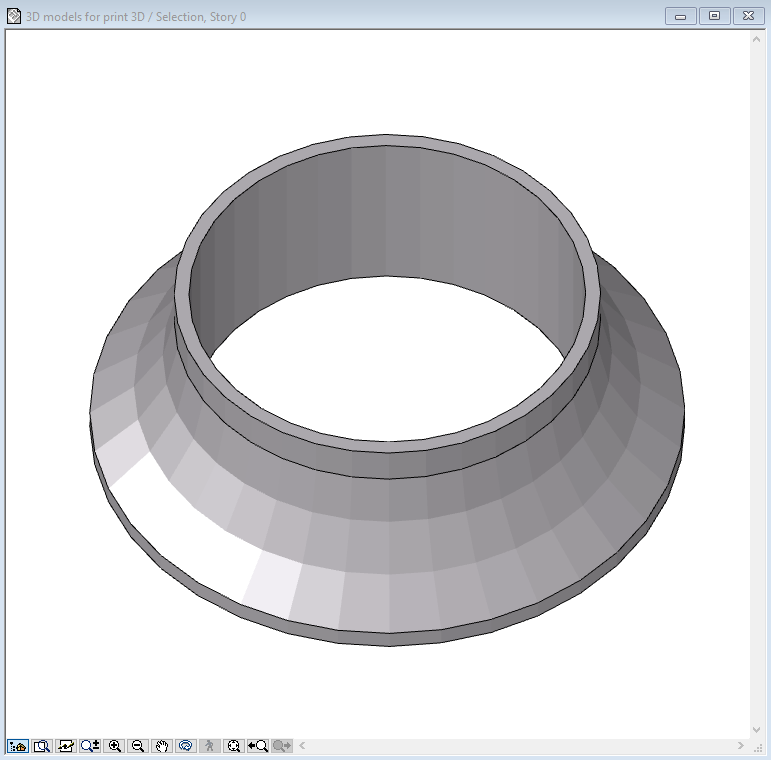Click the grayed Next Zoom icon
The image size is (771, 760).
282,746
